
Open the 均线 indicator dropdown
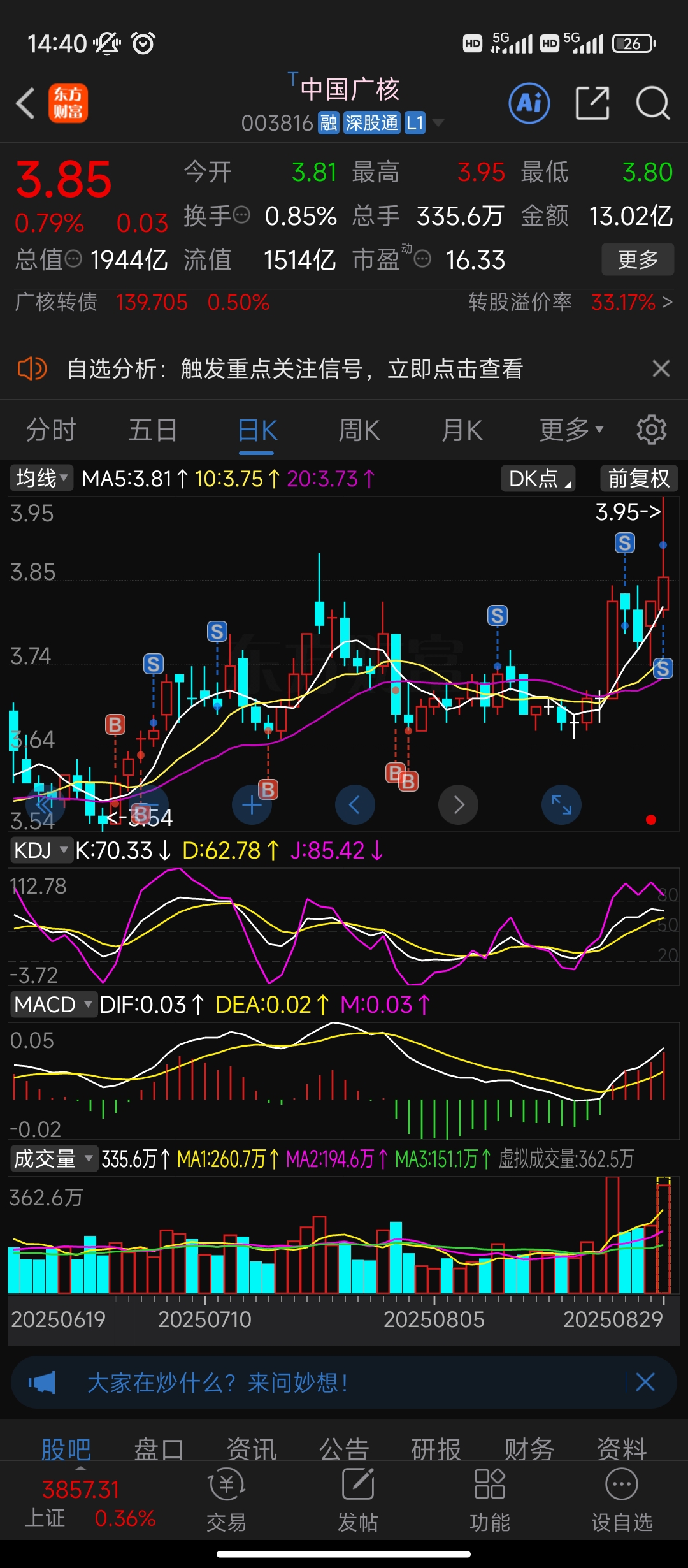pos(41,478)
